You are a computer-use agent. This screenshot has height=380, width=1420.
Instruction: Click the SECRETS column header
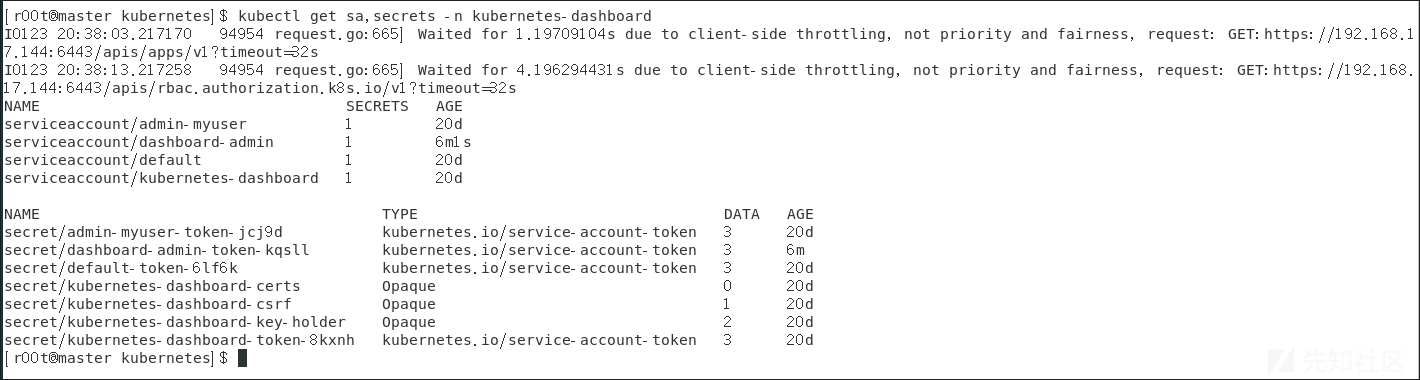(377, 106)
